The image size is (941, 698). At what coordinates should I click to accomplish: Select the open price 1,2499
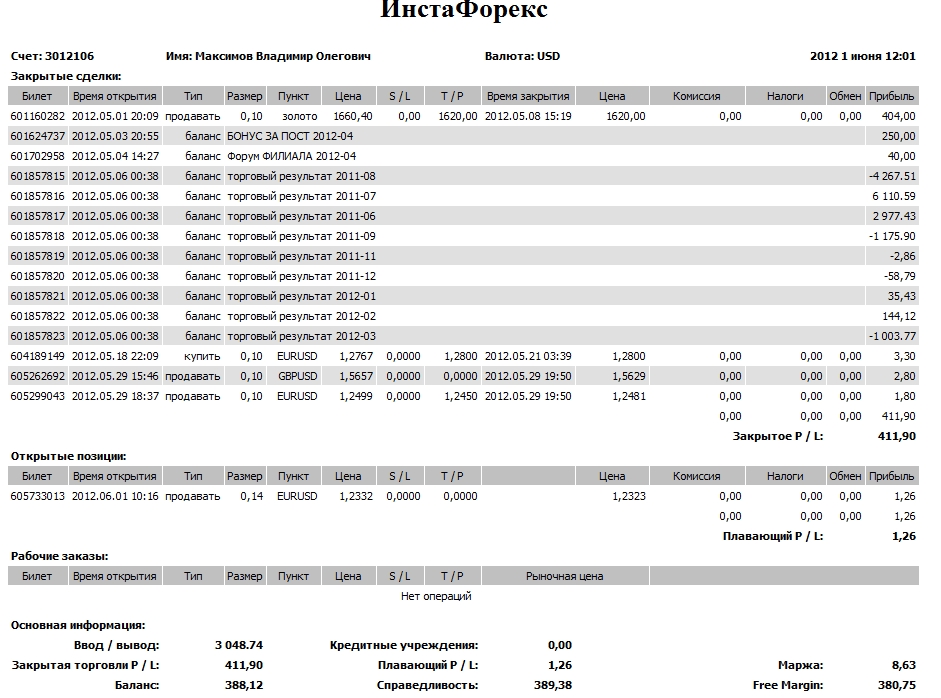pyautogui.click(x=356, y=396)
